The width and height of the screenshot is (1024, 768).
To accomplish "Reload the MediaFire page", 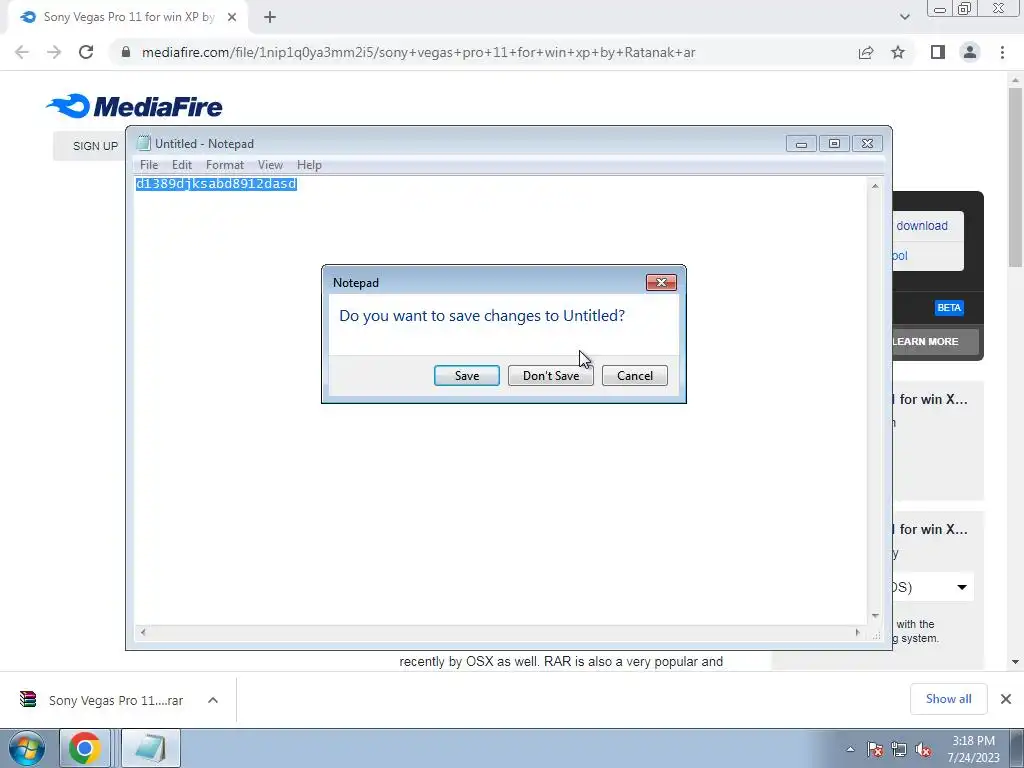I will [86, 52].
